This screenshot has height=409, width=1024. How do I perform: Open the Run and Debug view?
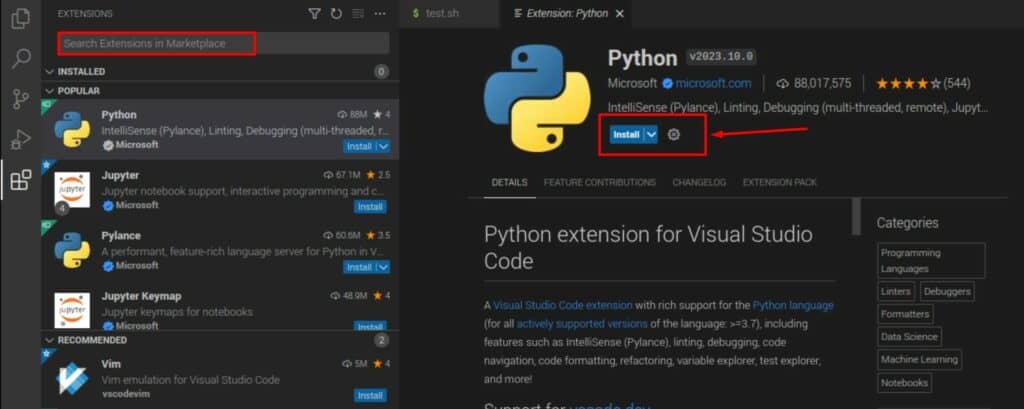pyautogui.click(x=21, y=139)
